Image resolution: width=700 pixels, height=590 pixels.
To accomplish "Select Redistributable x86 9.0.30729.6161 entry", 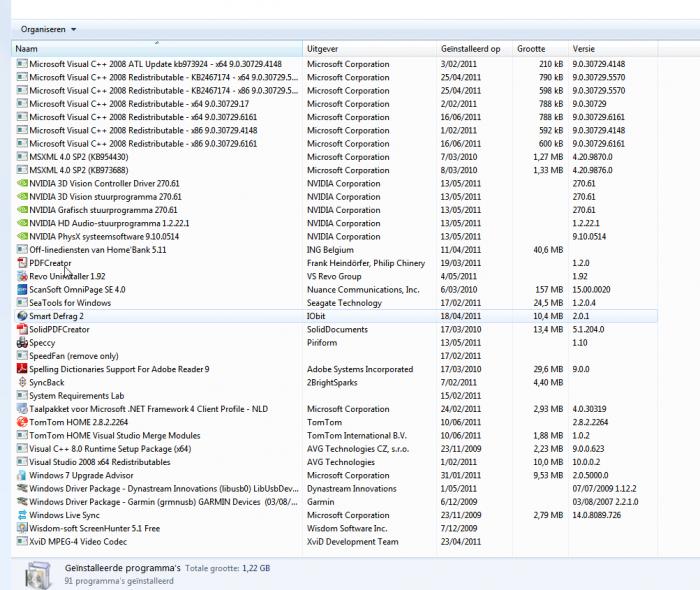I will click(x=336, y=144).
